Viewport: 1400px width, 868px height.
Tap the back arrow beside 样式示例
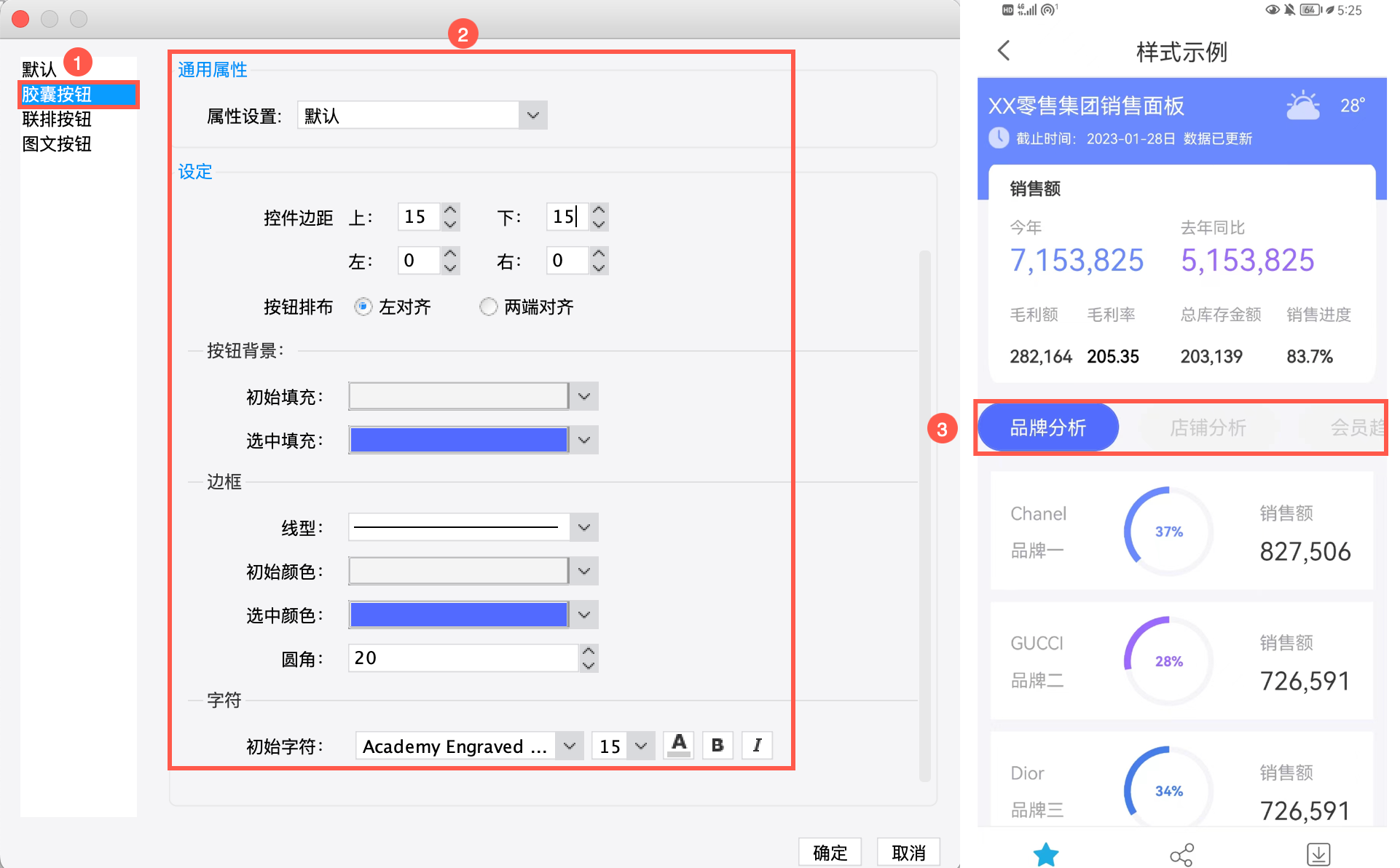pyautogui.click(x=1004, y=51)
